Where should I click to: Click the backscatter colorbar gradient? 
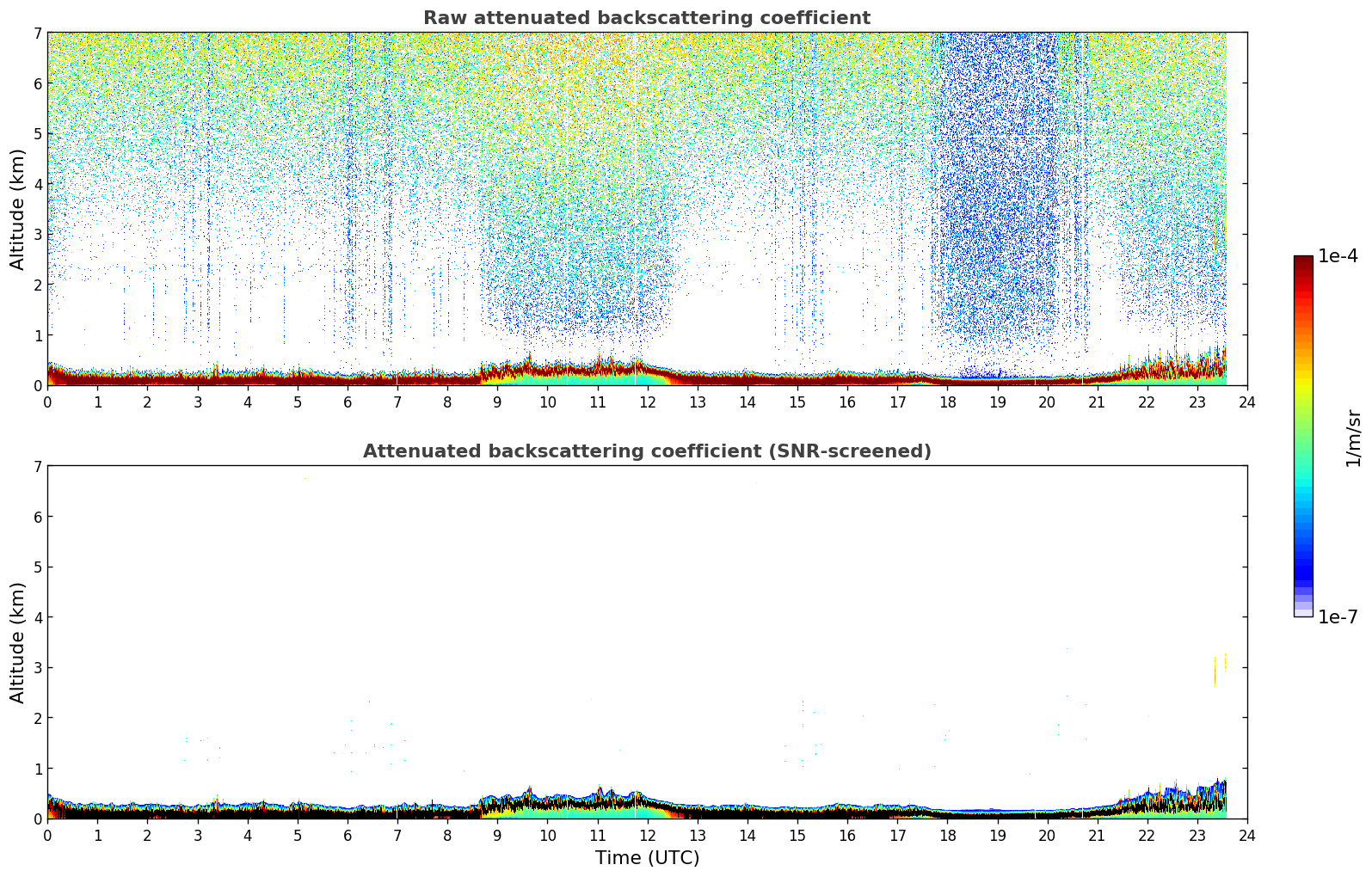point(1303,436)
